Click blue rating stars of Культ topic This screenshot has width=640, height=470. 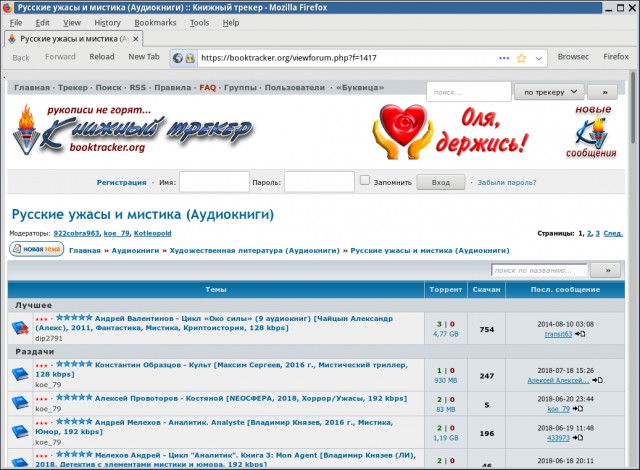click(x=74, y=364)
